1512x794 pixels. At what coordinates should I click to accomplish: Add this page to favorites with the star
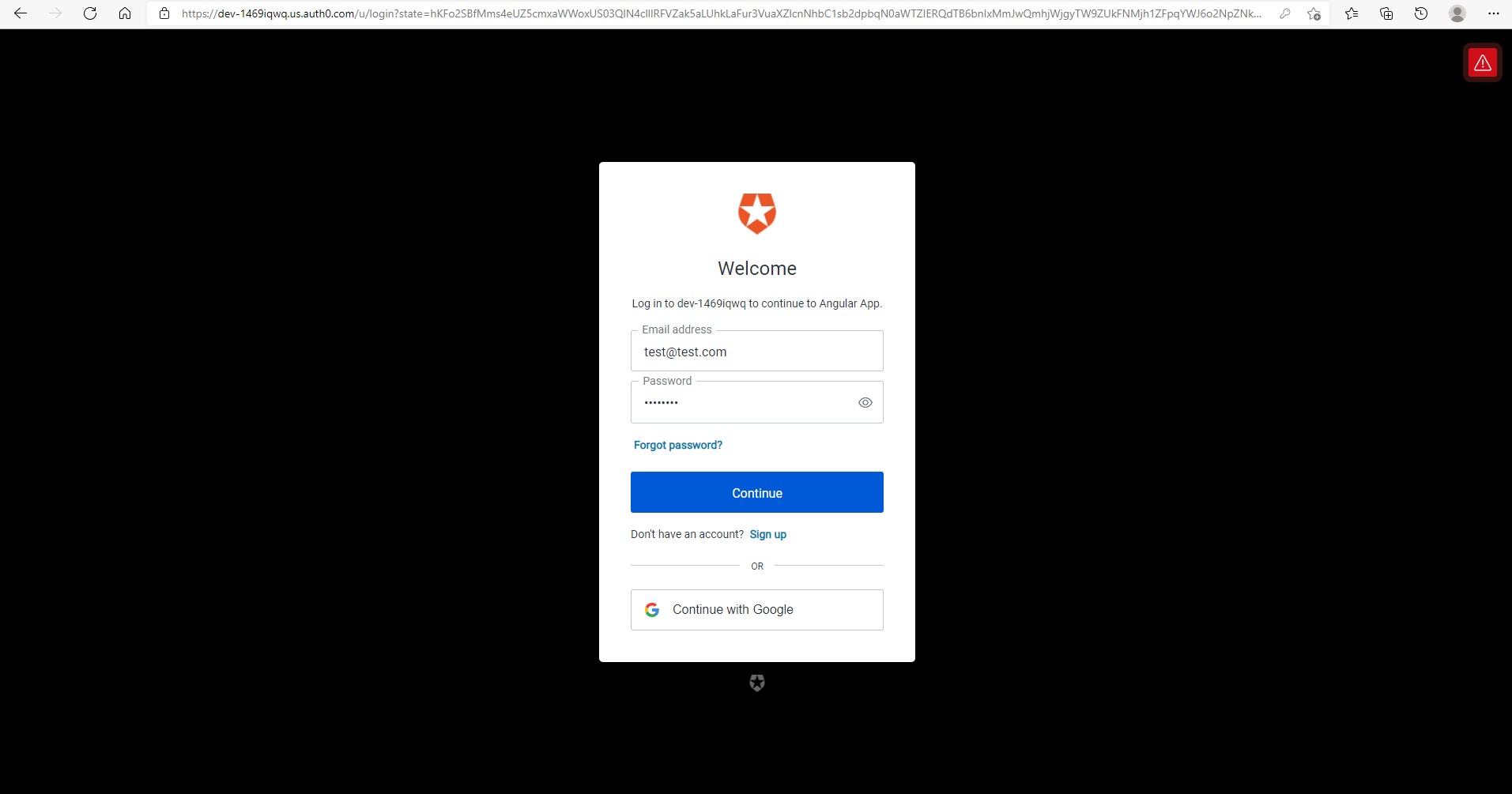tap(1314, 13)
